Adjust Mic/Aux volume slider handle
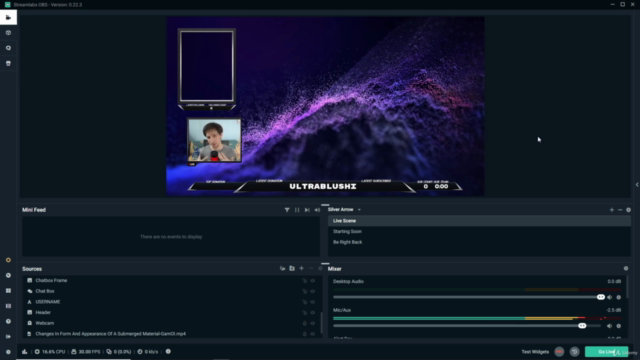The width and height of the screenshot is (640, 360). point(582,326)
